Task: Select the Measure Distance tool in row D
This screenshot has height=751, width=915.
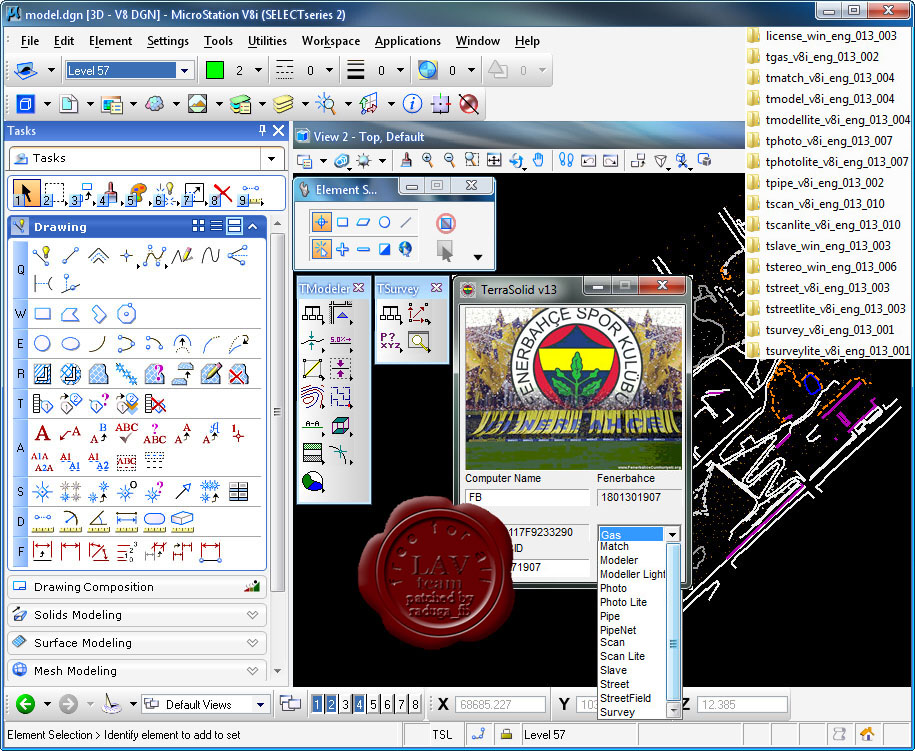Action: pos(43,521)
